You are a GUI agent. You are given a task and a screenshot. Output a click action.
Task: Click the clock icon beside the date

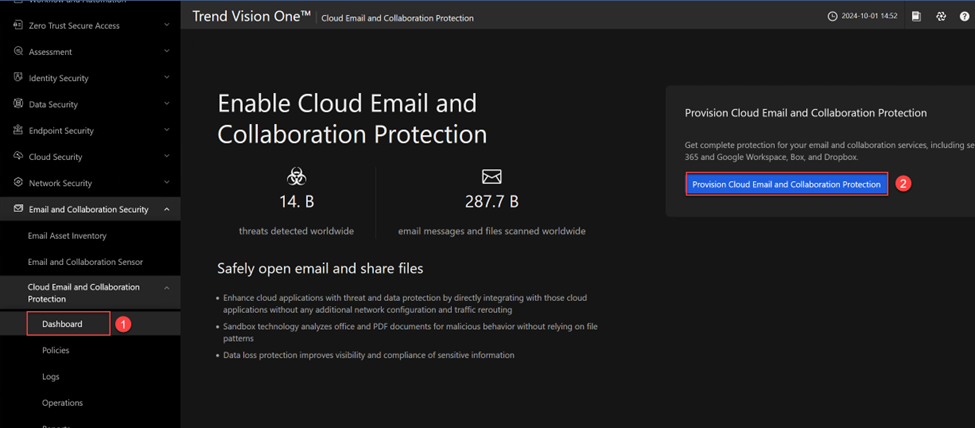click(x=833, y=17)
